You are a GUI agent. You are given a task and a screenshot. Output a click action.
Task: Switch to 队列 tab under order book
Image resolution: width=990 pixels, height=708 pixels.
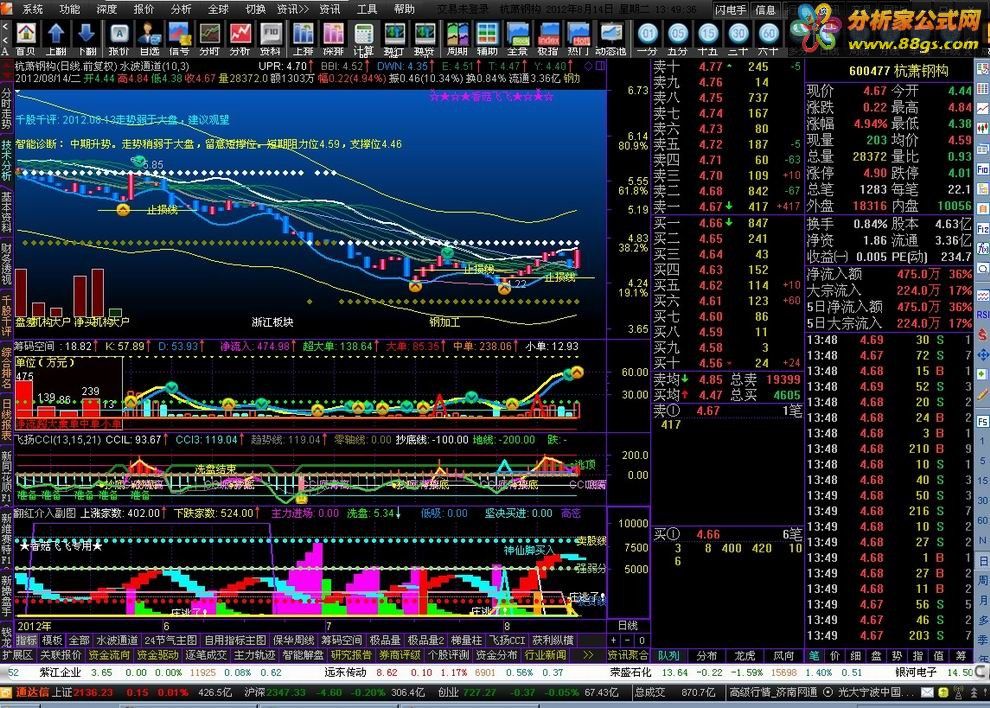[669, 656]
